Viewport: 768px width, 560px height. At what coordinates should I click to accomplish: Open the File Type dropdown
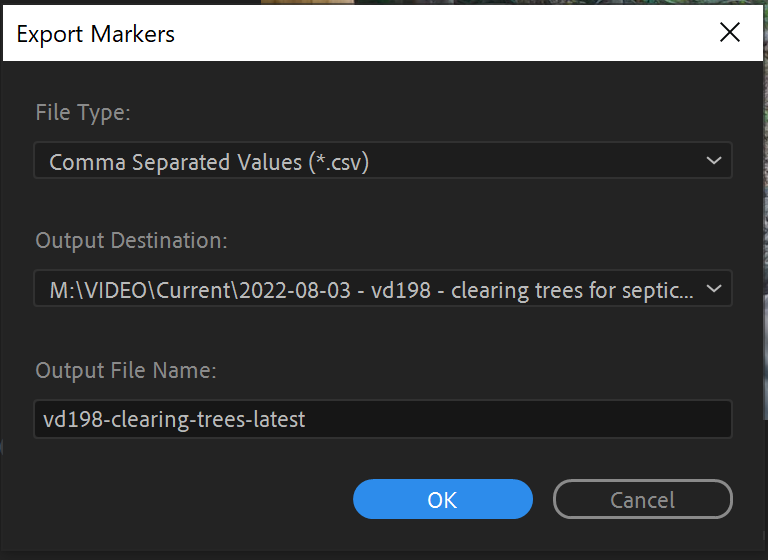(x=382, y=161)
